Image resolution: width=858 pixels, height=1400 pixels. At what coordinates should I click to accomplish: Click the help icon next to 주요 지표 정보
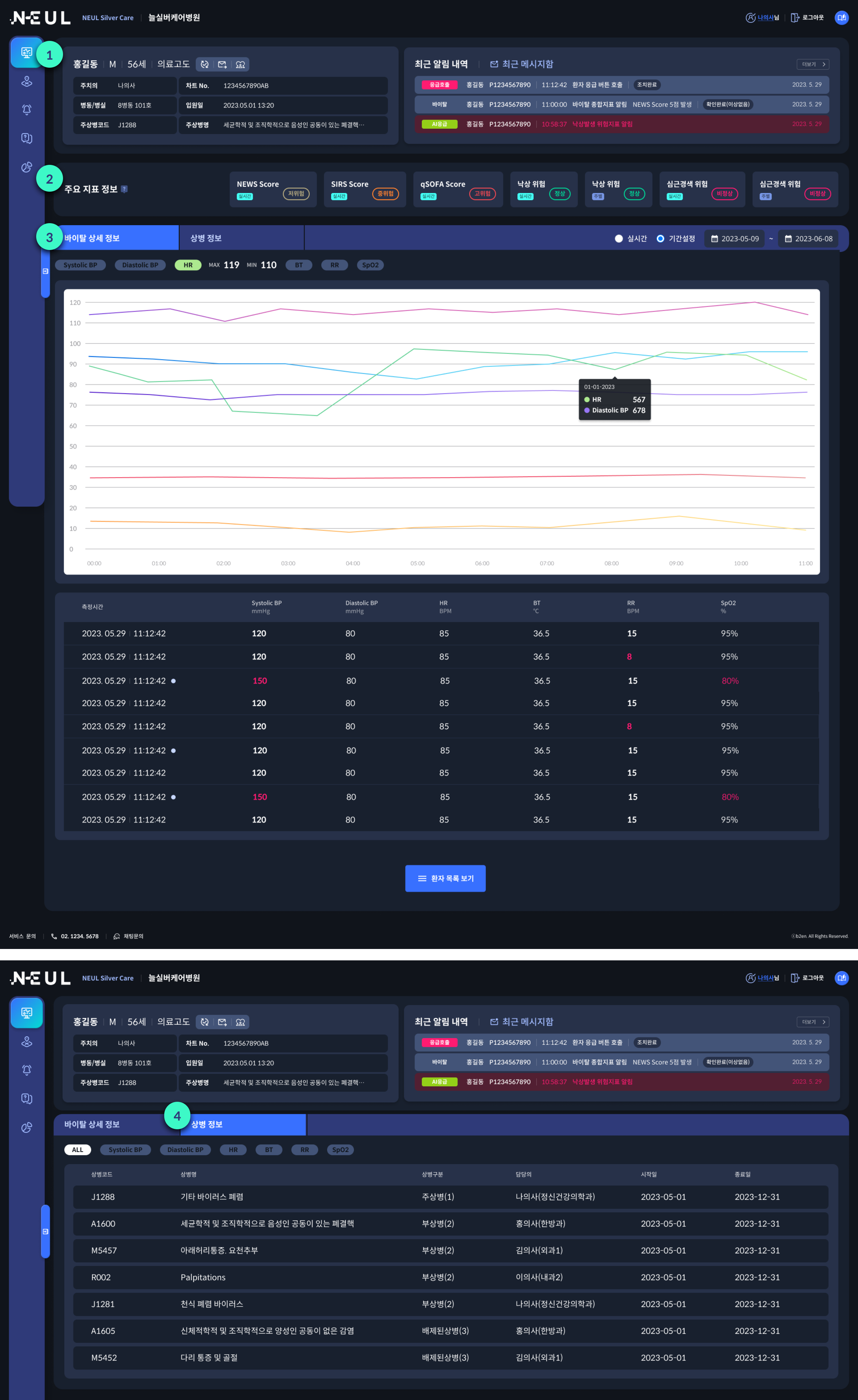[124, 189]
